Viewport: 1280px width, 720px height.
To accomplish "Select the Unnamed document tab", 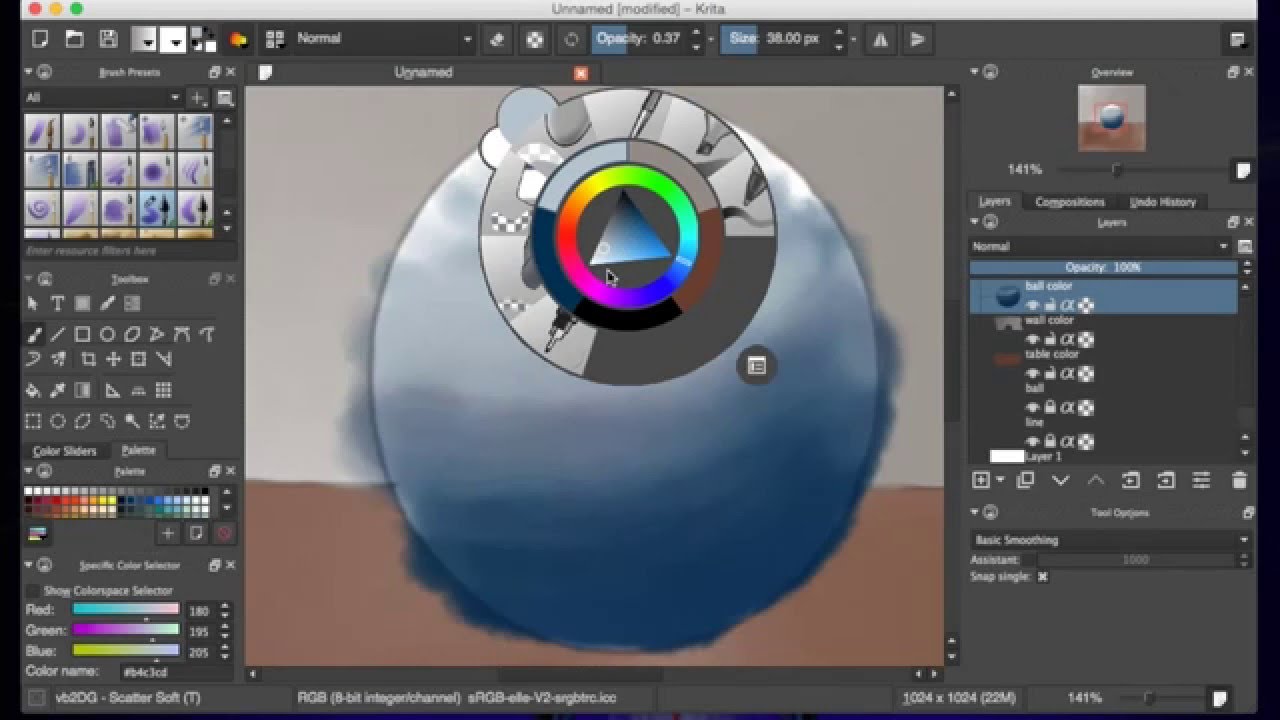I will 423,72.
